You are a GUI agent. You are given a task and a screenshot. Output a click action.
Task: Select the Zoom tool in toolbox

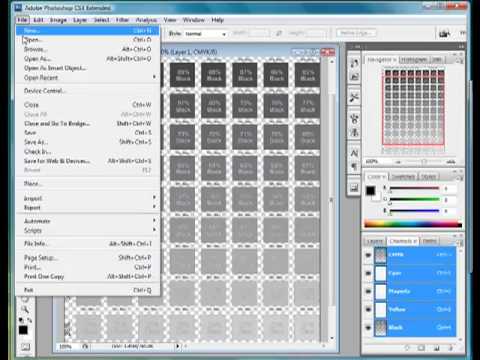[x=25, y=310]
